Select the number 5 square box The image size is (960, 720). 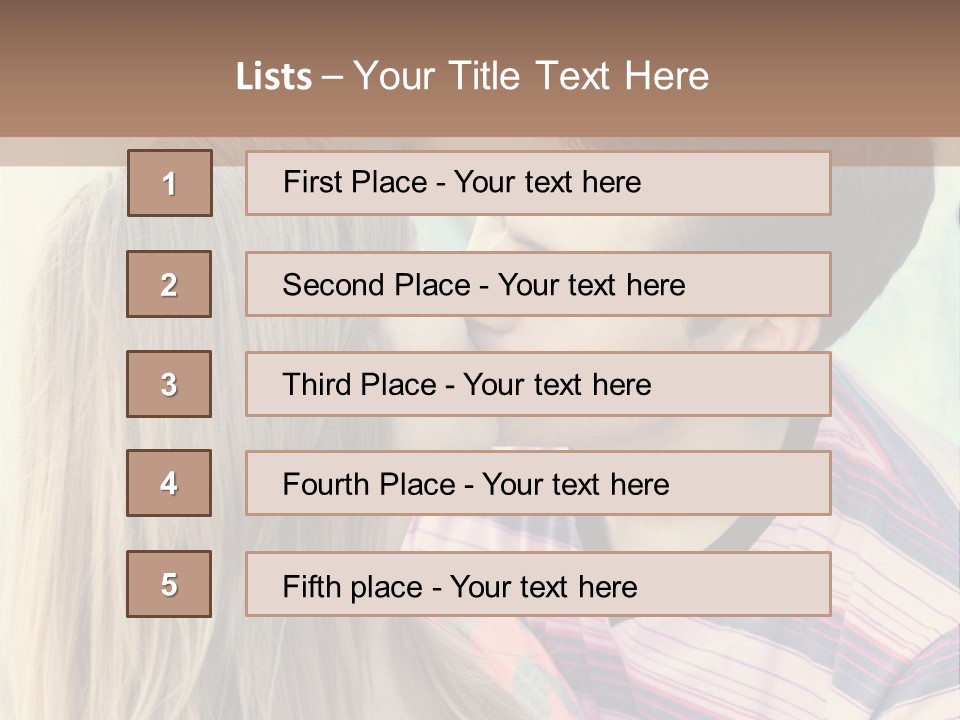(169, 584)
